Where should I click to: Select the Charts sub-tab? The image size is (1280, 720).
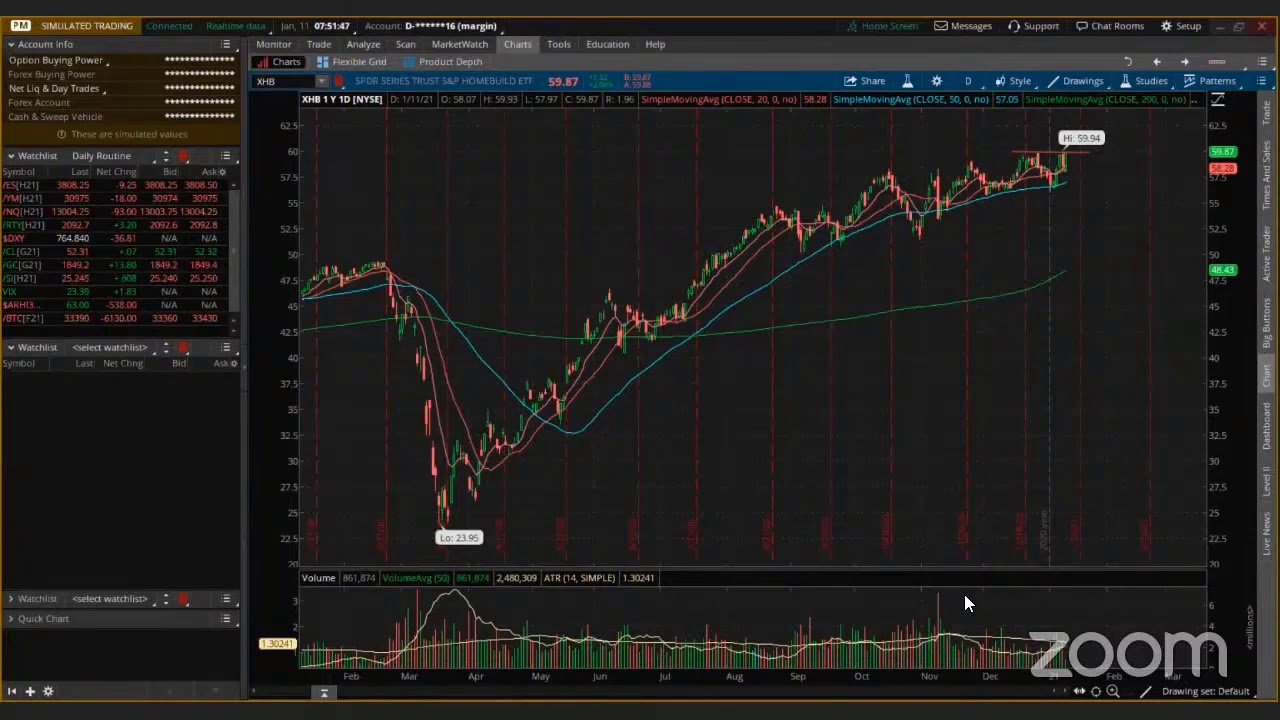coord(279,62)
